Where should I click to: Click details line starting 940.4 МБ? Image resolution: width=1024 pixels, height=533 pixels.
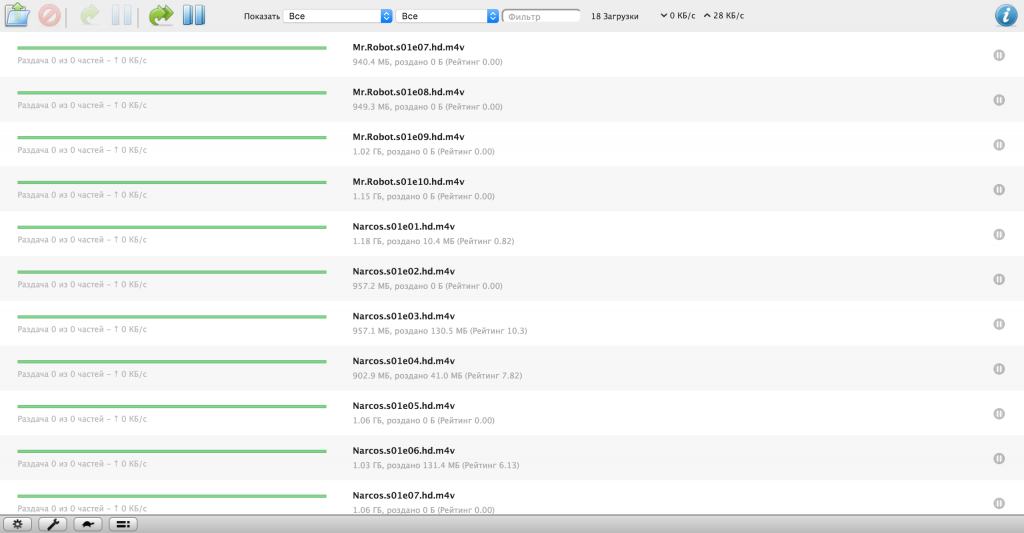(427, 62)
